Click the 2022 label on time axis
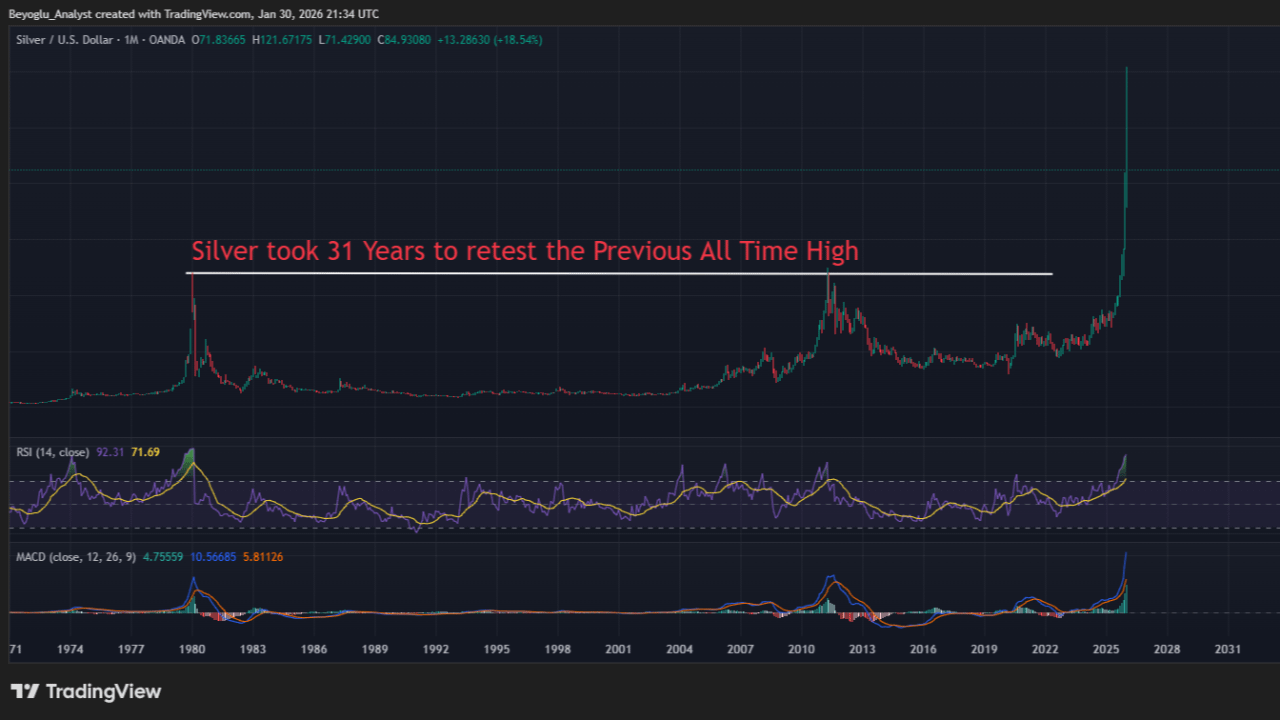This screenshot has height=720, width=1280. [1045, 649]
